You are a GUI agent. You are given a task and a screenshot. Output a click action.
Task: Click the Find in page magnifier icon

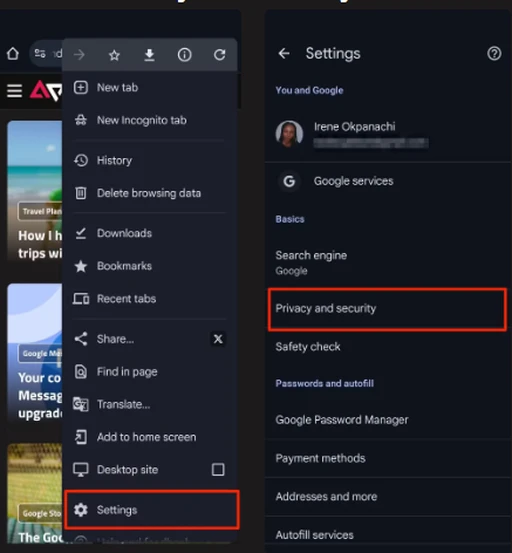tap(81, 372)
